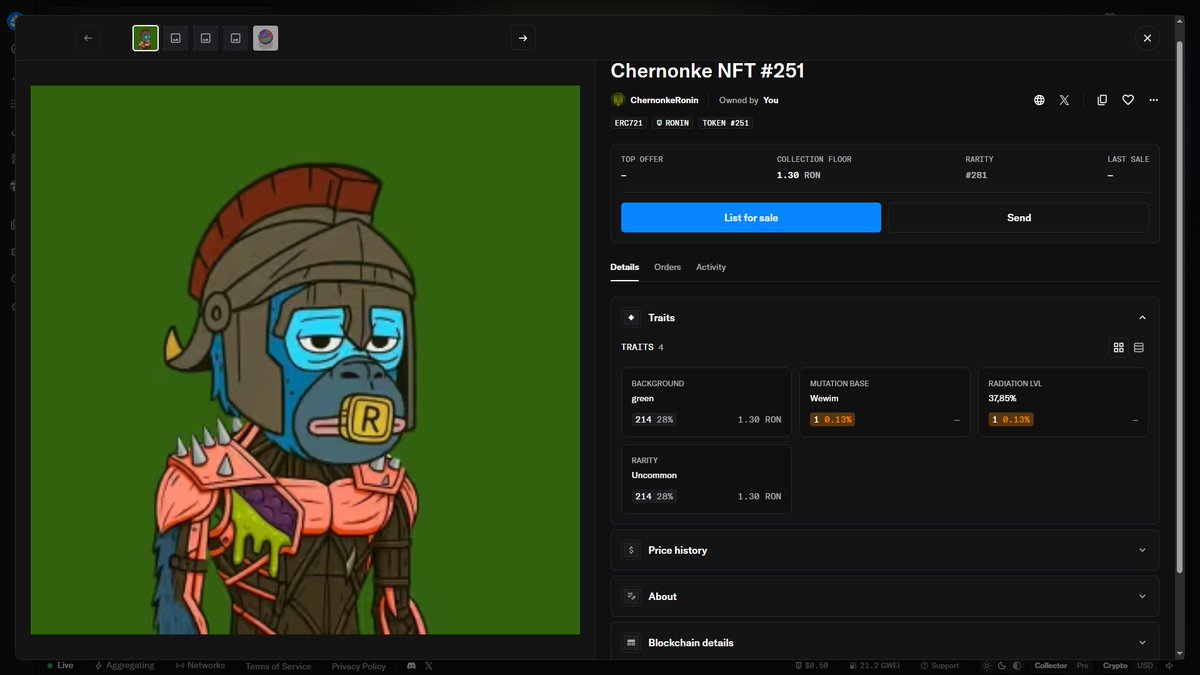Click the Rarity #281 value
This screenshot has height=675, width=1200.
tap(976, 175)
